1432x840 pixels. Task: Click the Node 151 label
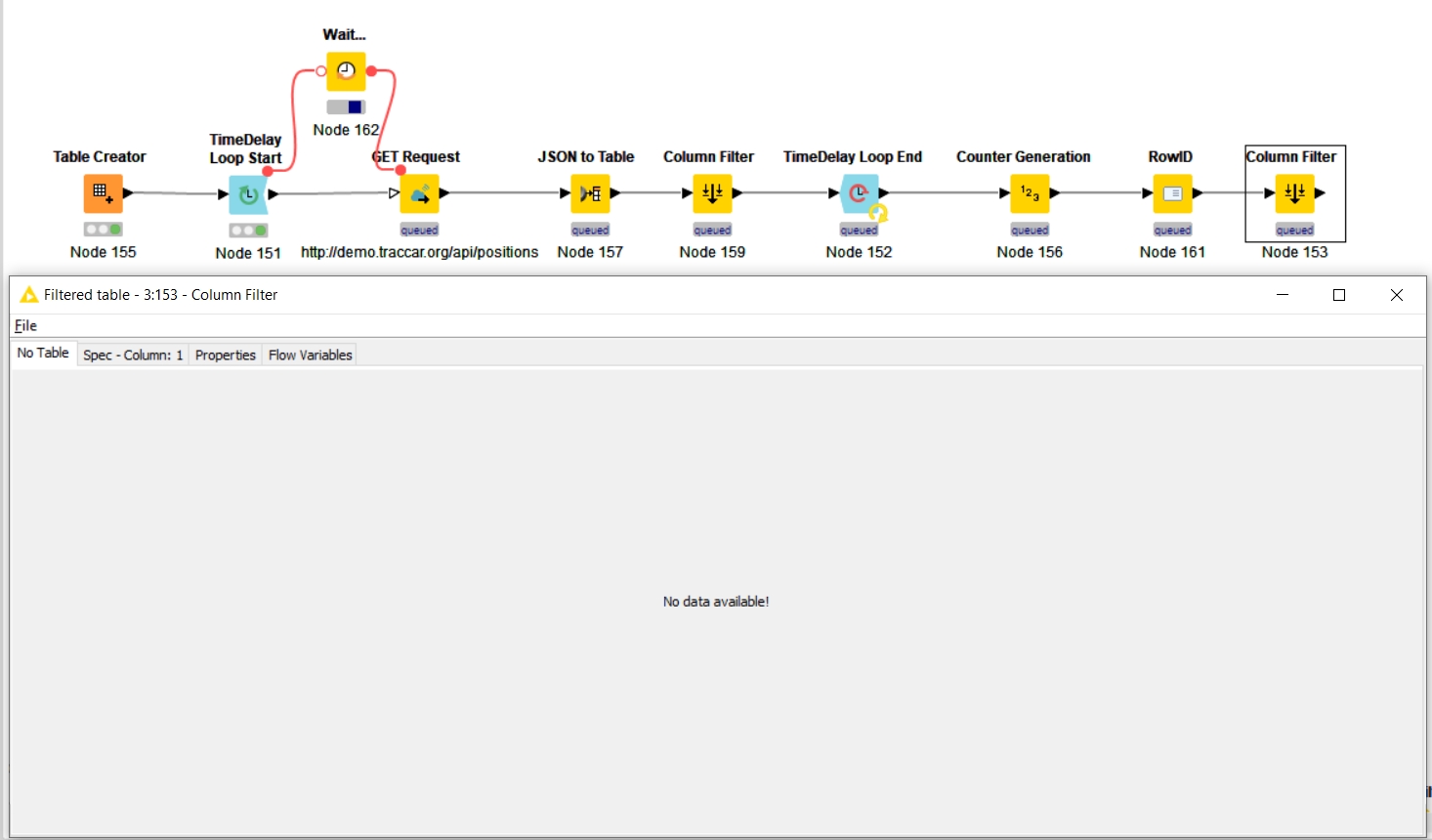click(248, 253)
